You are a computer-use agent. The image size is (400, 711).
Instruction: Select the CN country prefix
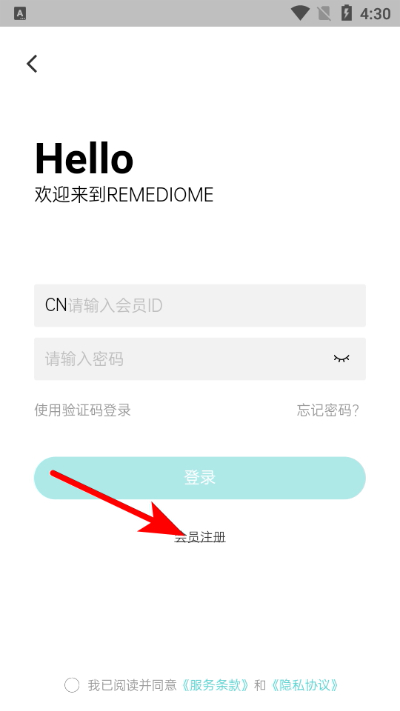[x=56, y=305]
